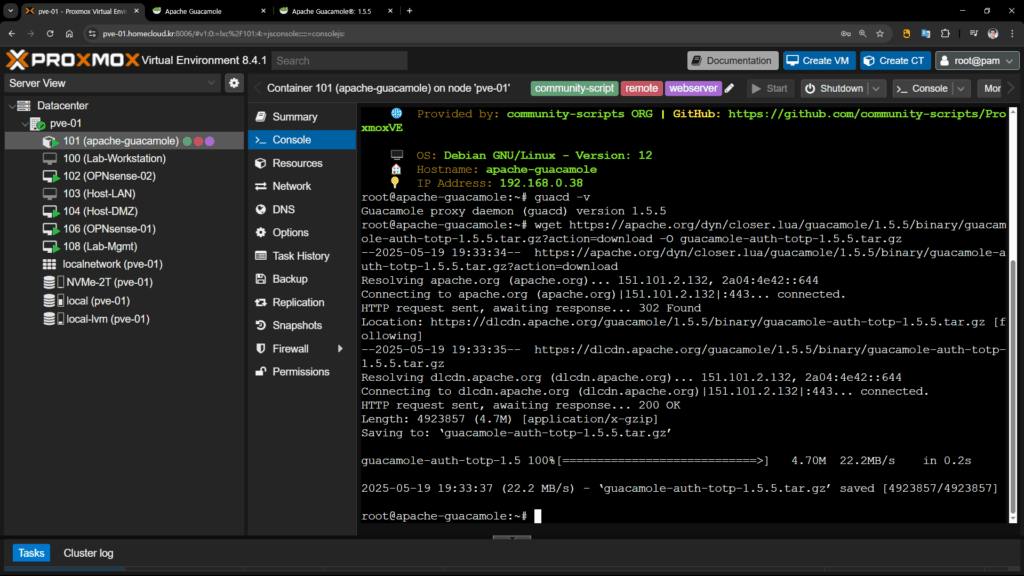Reload the page with browser refresh icon
The width and height of the screenshot is (1024, 576).
(49, 33)
